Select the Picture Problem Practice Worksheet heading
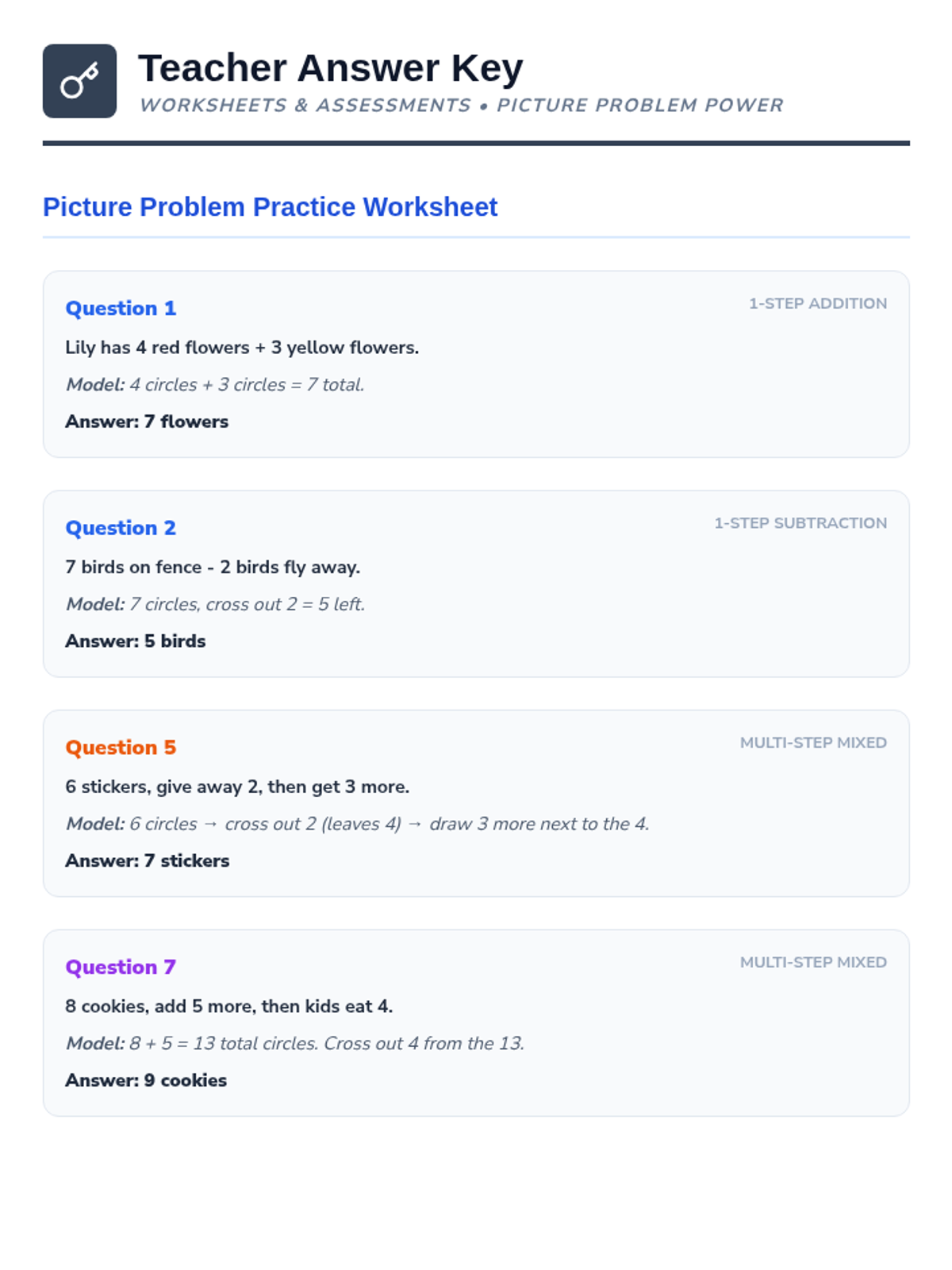The width and height of the screenshot is (952, 1270). (270, 207)
